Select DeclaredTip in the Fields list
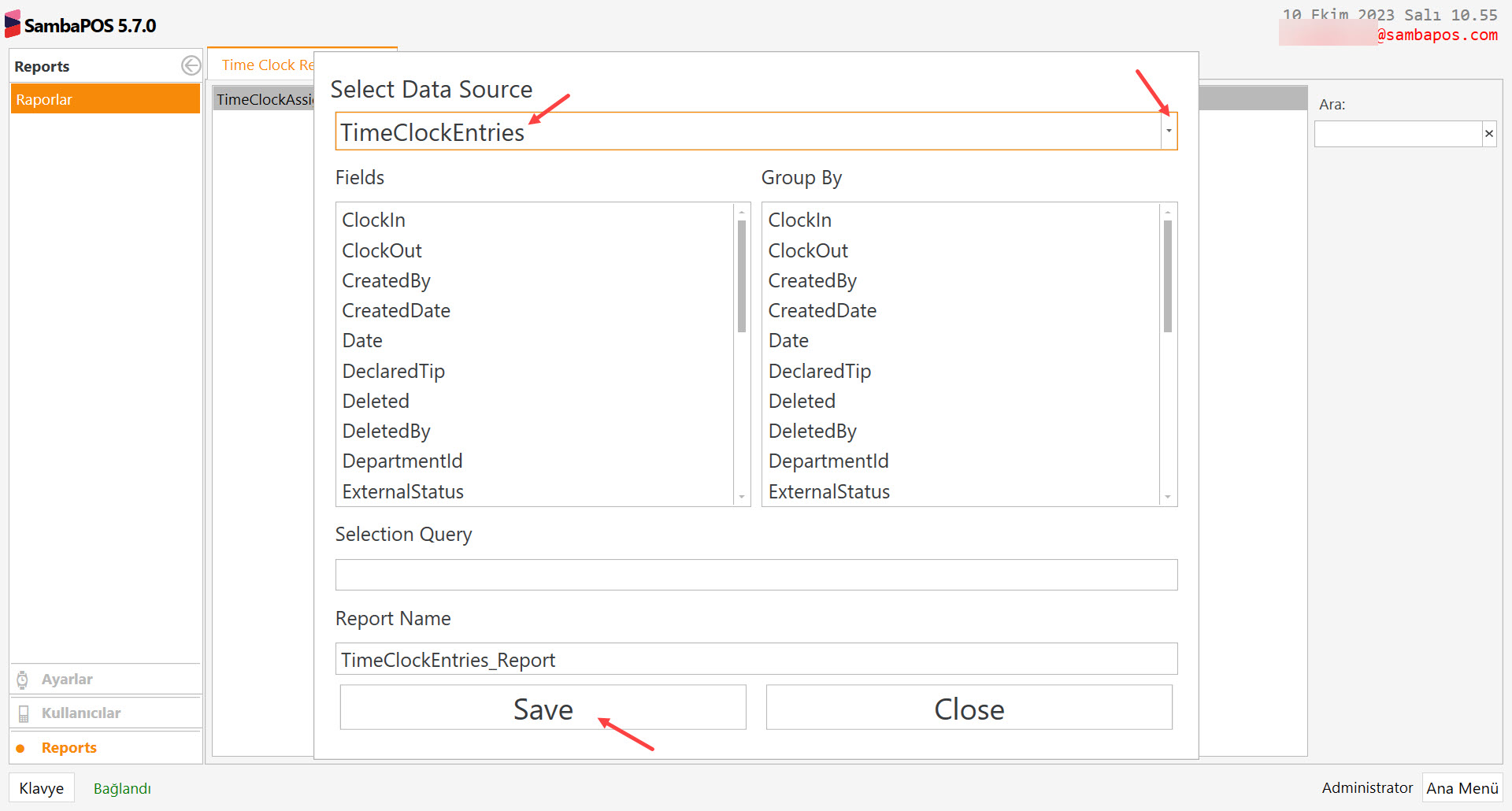This screenshot has width=1512, height=811. (x=393, y=371)
